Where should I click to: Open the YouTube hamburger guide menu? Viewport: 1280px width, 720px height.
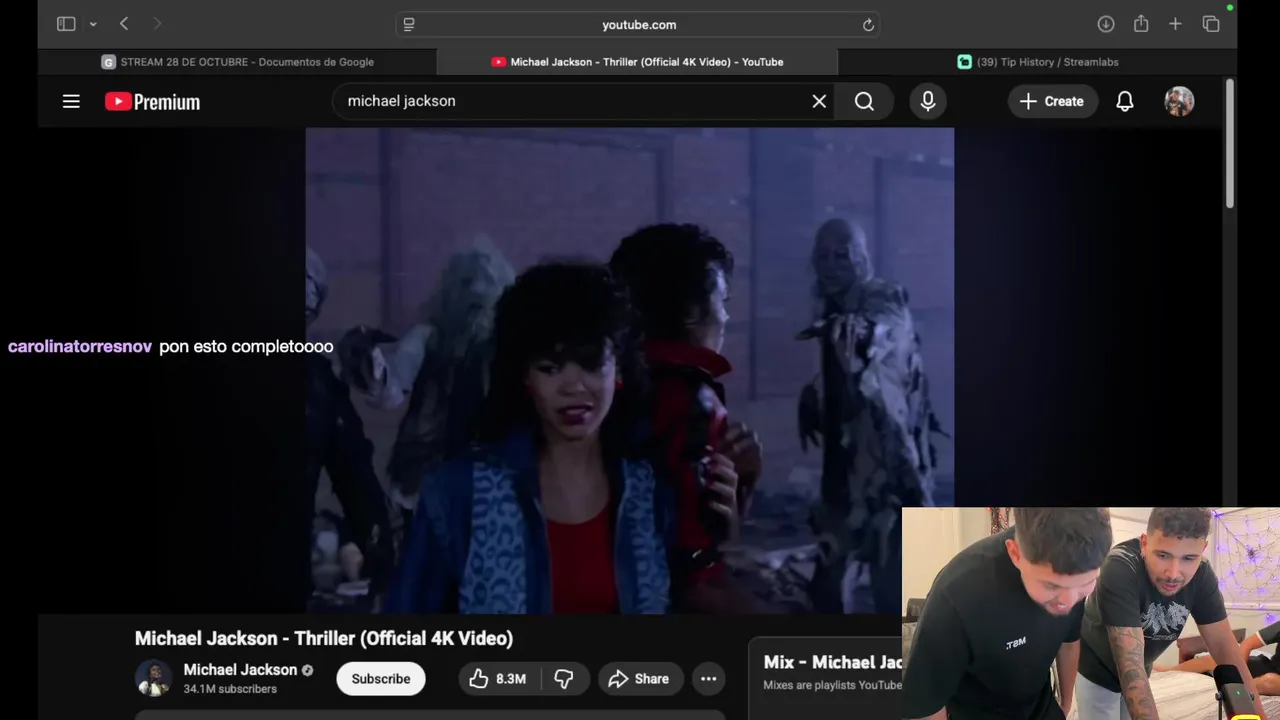(71, 101)
